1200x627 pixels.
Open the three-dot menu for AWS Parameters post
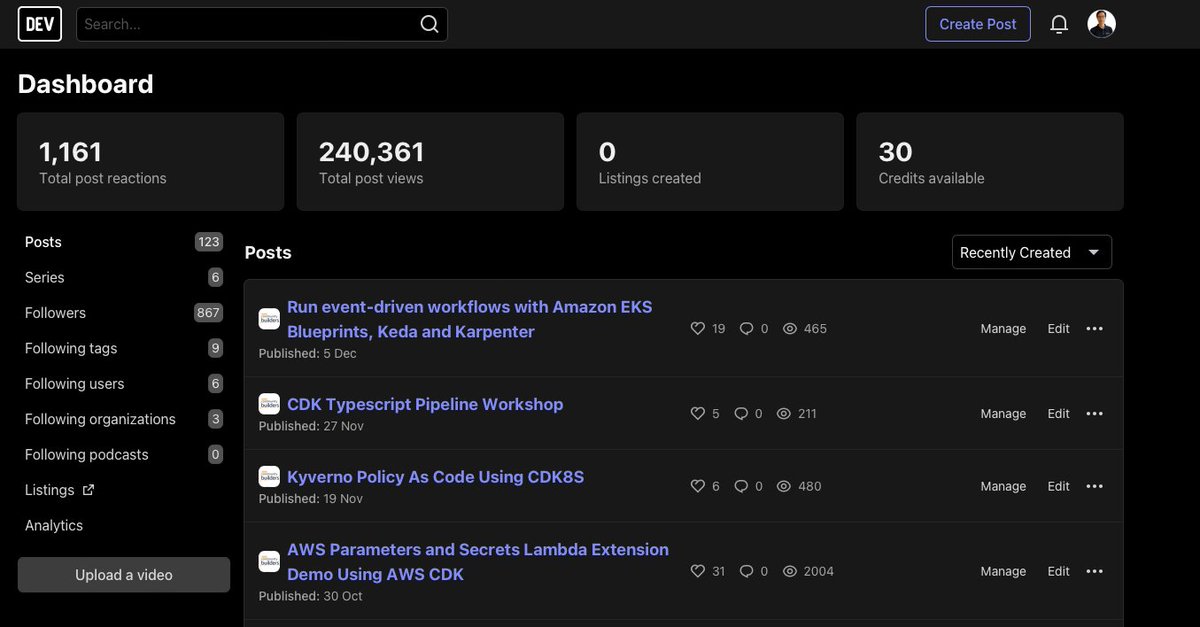click(1094, 571)
